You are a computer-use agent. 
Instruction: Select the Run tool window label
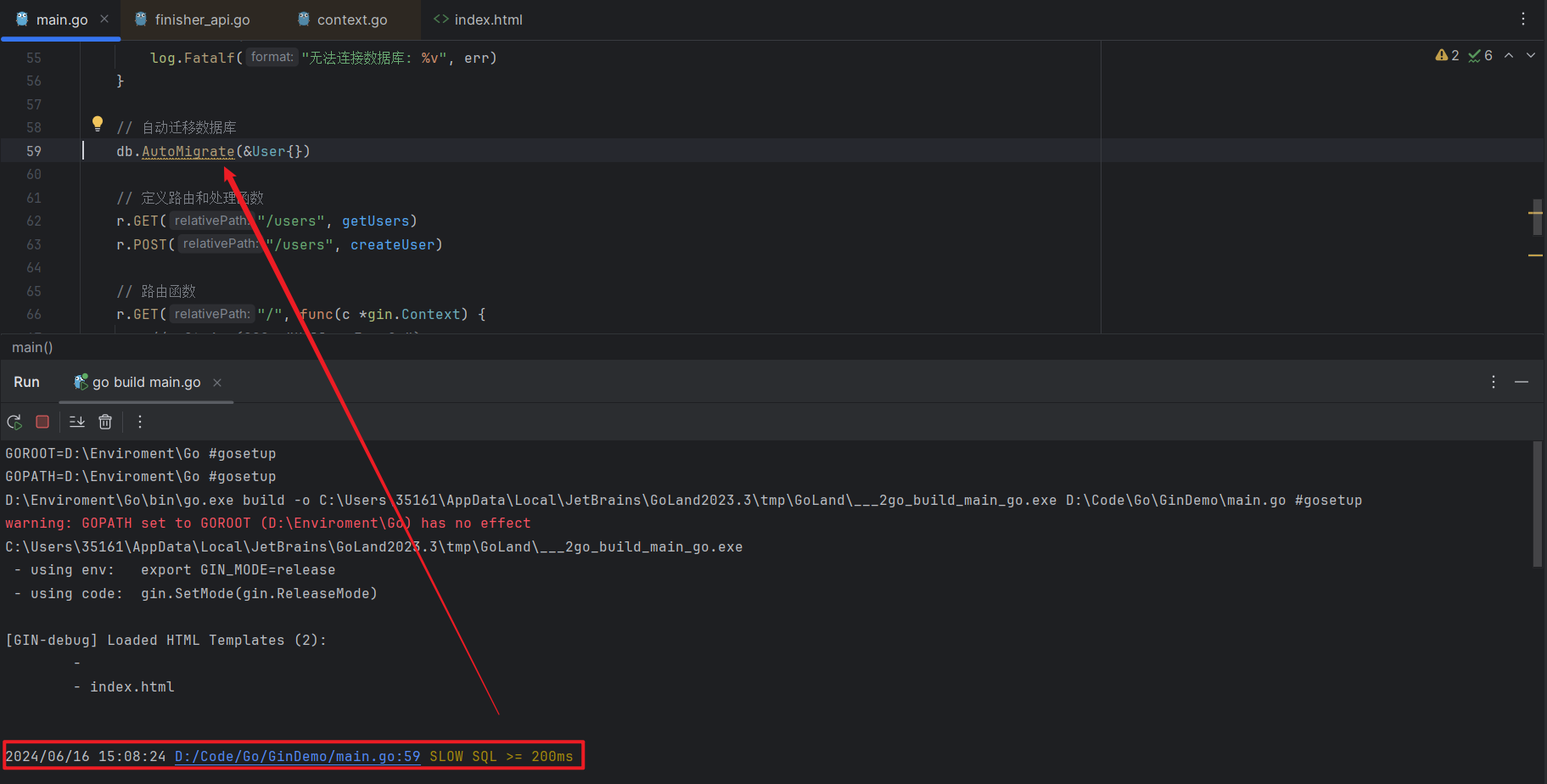(26, 382)
